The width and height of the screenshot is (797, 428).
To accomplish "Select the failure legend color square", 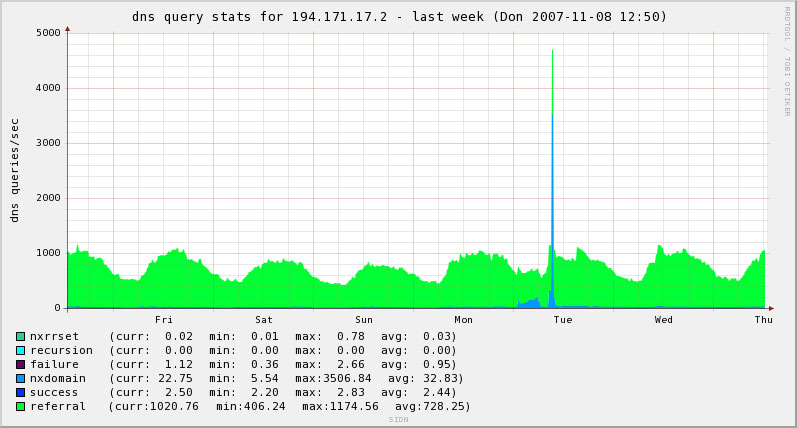I will [x=20, y=365].
